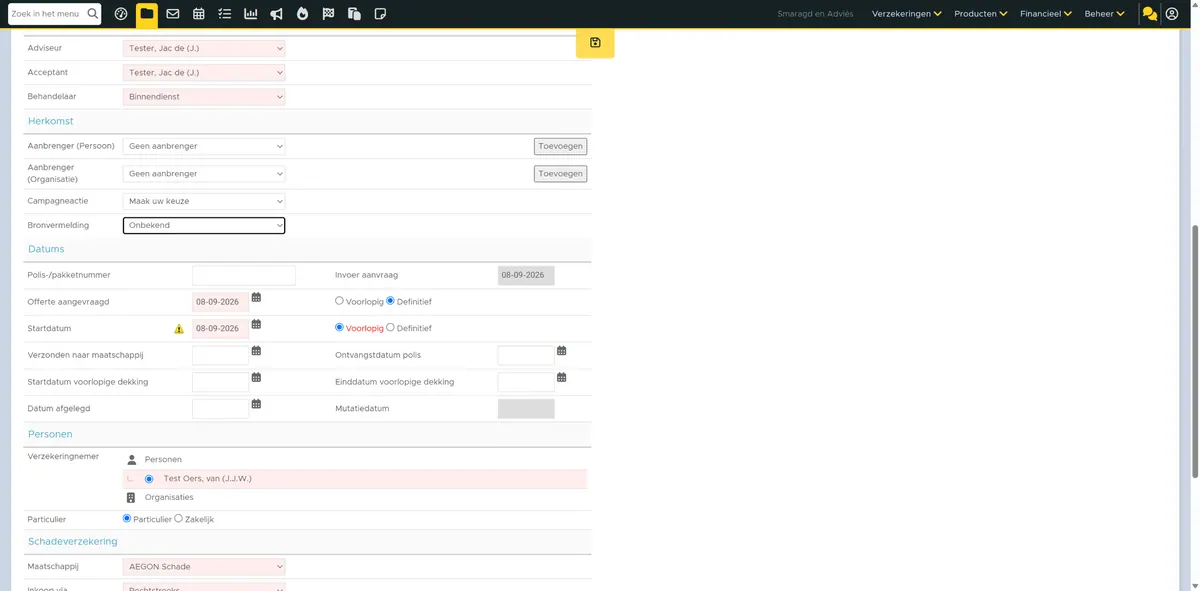Viewport: 1200px width, 591px height.
Task: Focus the Polis-/pakketnummer input field
Action: coord(244,275)
